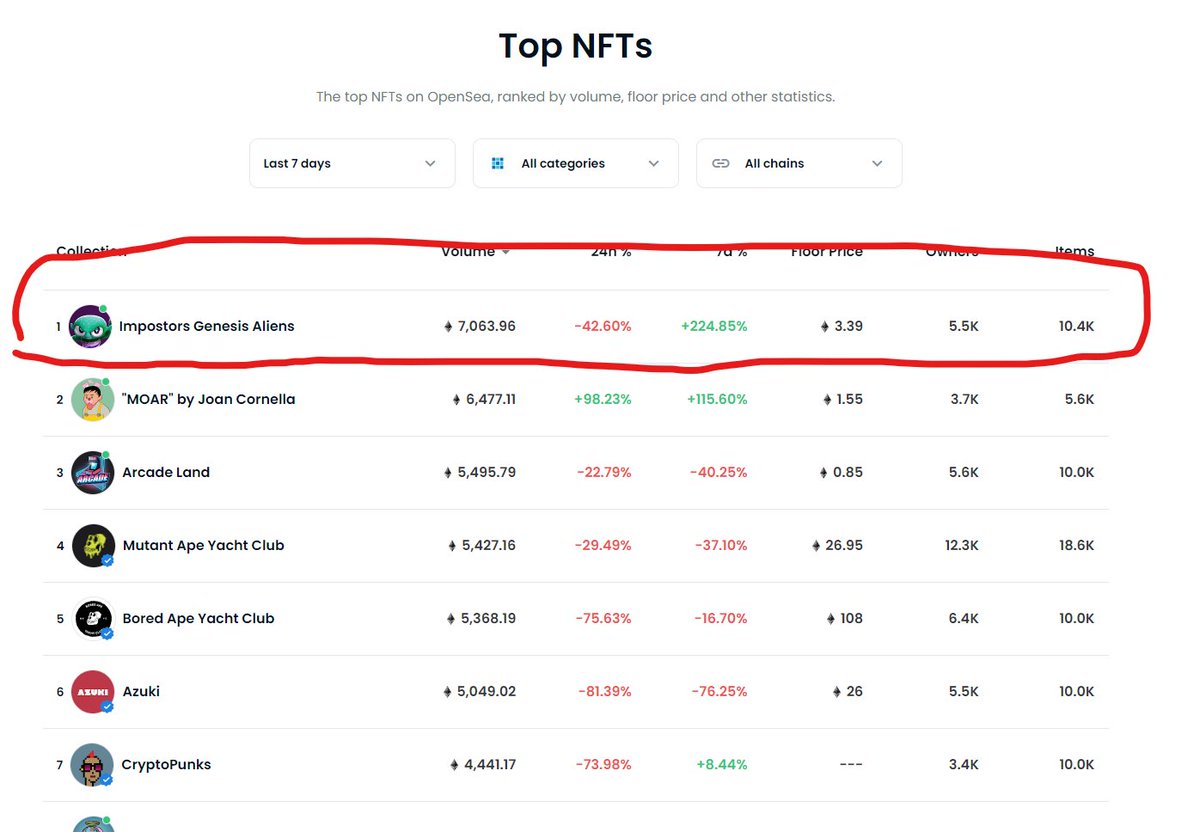Screen dimensions: 1200x832
Task: Click the Mutant Ape Yacht Club avatar icon
Action: tap(93, 545)
